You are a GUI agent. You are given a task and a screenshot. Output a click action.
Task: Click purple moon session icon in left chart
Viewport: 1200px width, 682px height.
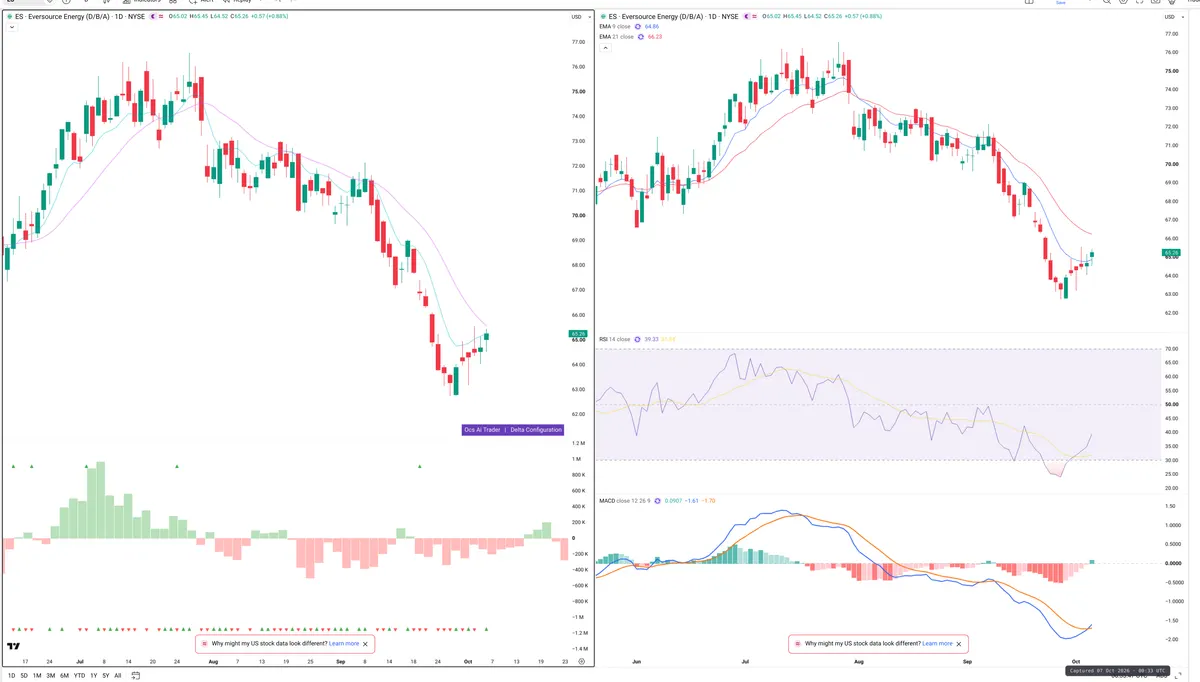pyautogui.click(x=153, y=17)
